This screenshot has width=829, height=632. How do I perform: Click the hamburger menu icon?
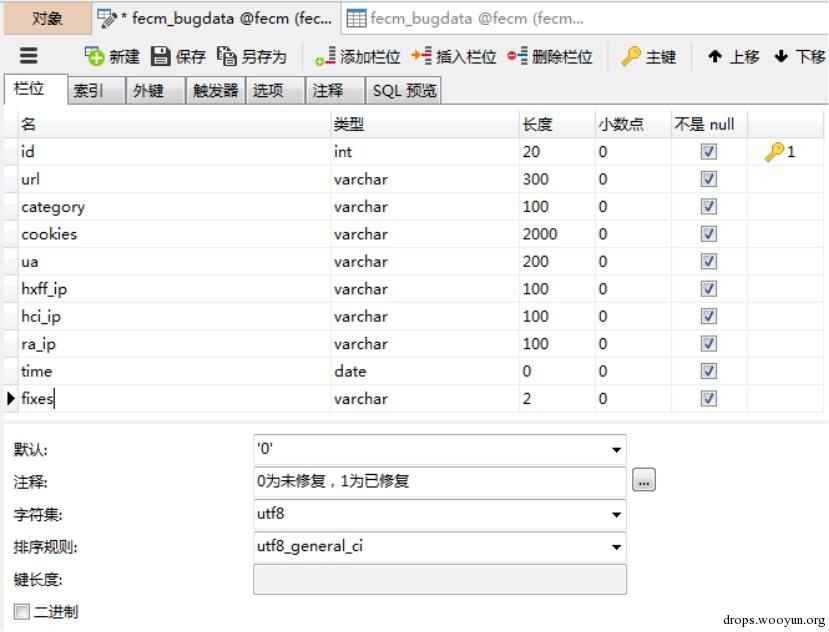(28, 55)
